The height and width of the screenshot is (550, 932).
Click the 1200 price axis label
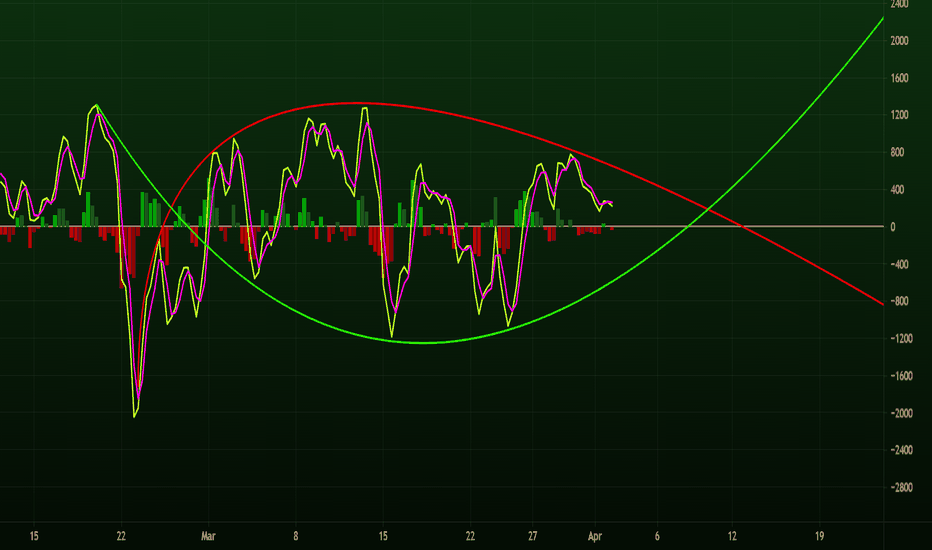pos(899,115)
